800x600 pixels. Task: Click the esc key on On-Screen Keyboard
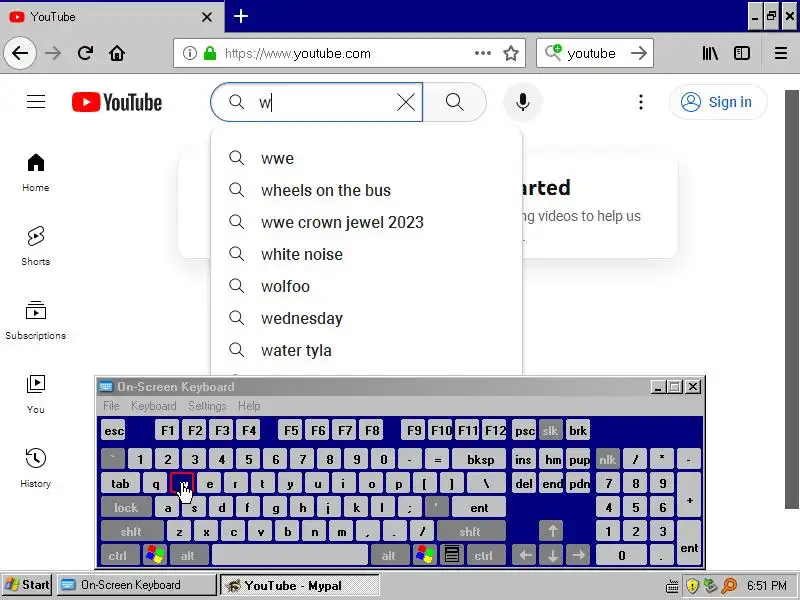pyautogui.click(x=114, y=431)
